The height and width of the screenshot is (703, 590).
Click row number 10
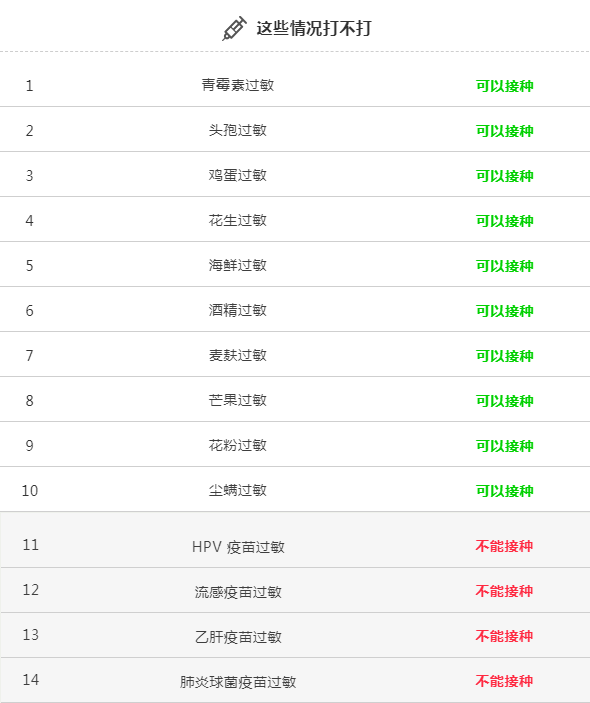click(x=30, y=490)
